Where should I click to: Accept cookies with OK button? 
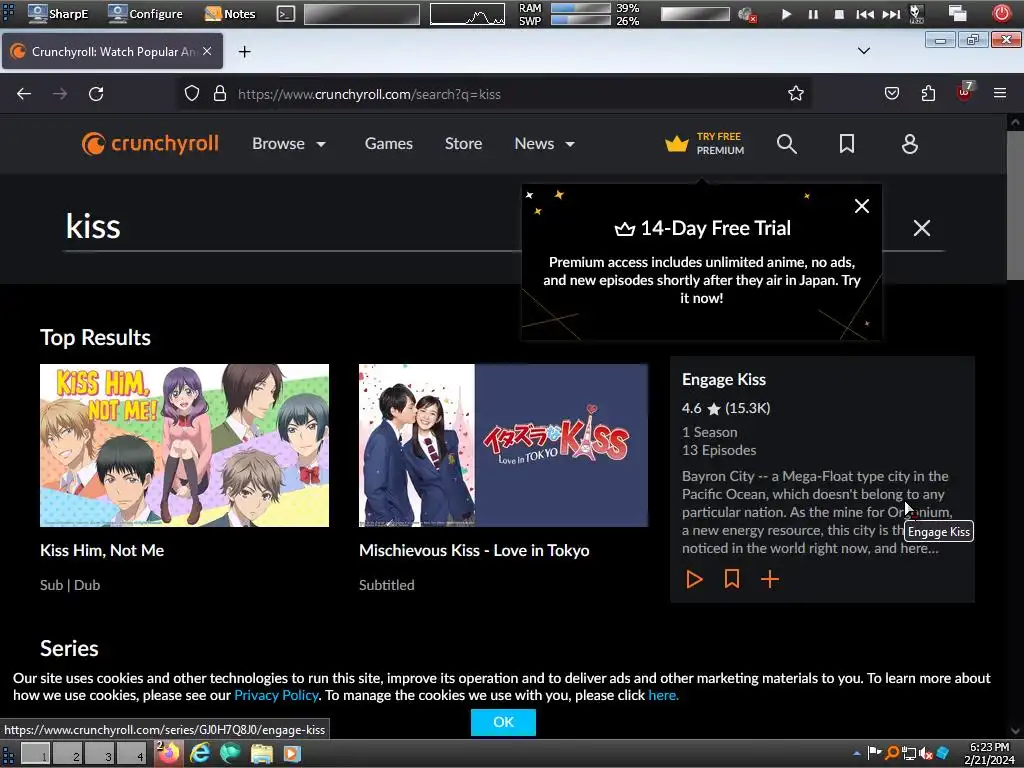503,722
